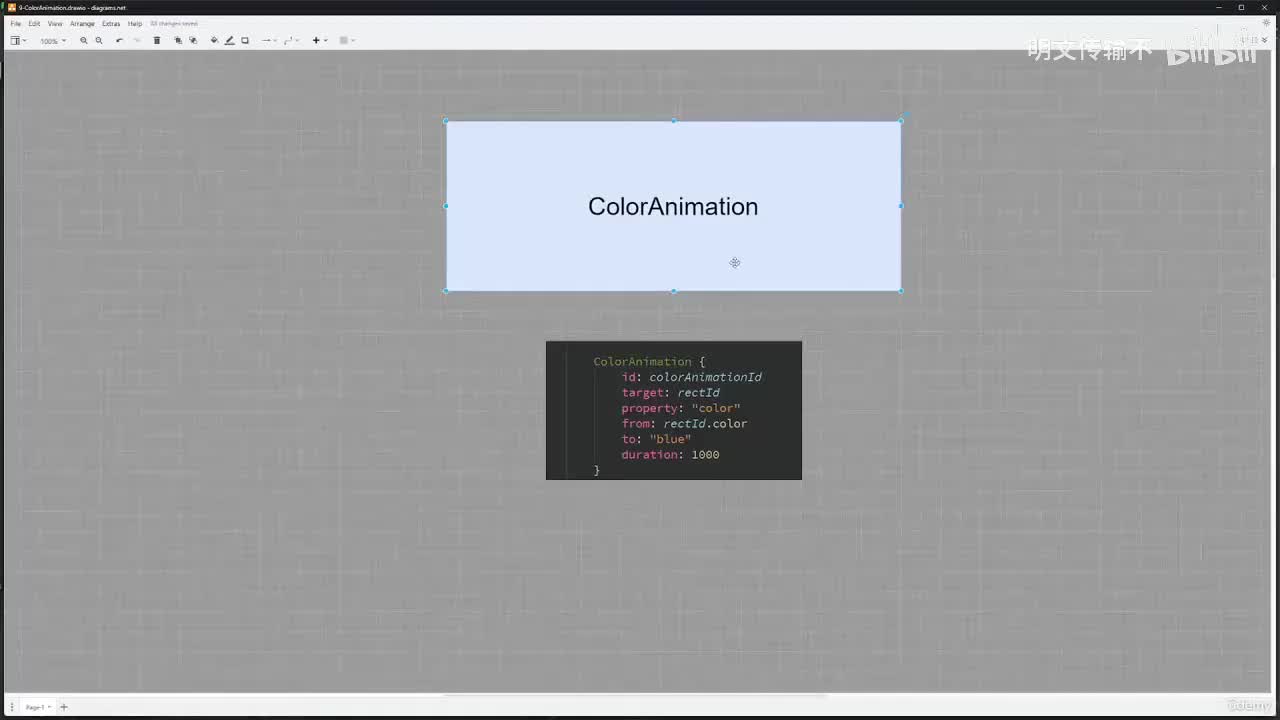The image size is (1280, 720).
Task: Minimize the diagrams.net window
Action: pyautogui.click(x=1220, y=7)
